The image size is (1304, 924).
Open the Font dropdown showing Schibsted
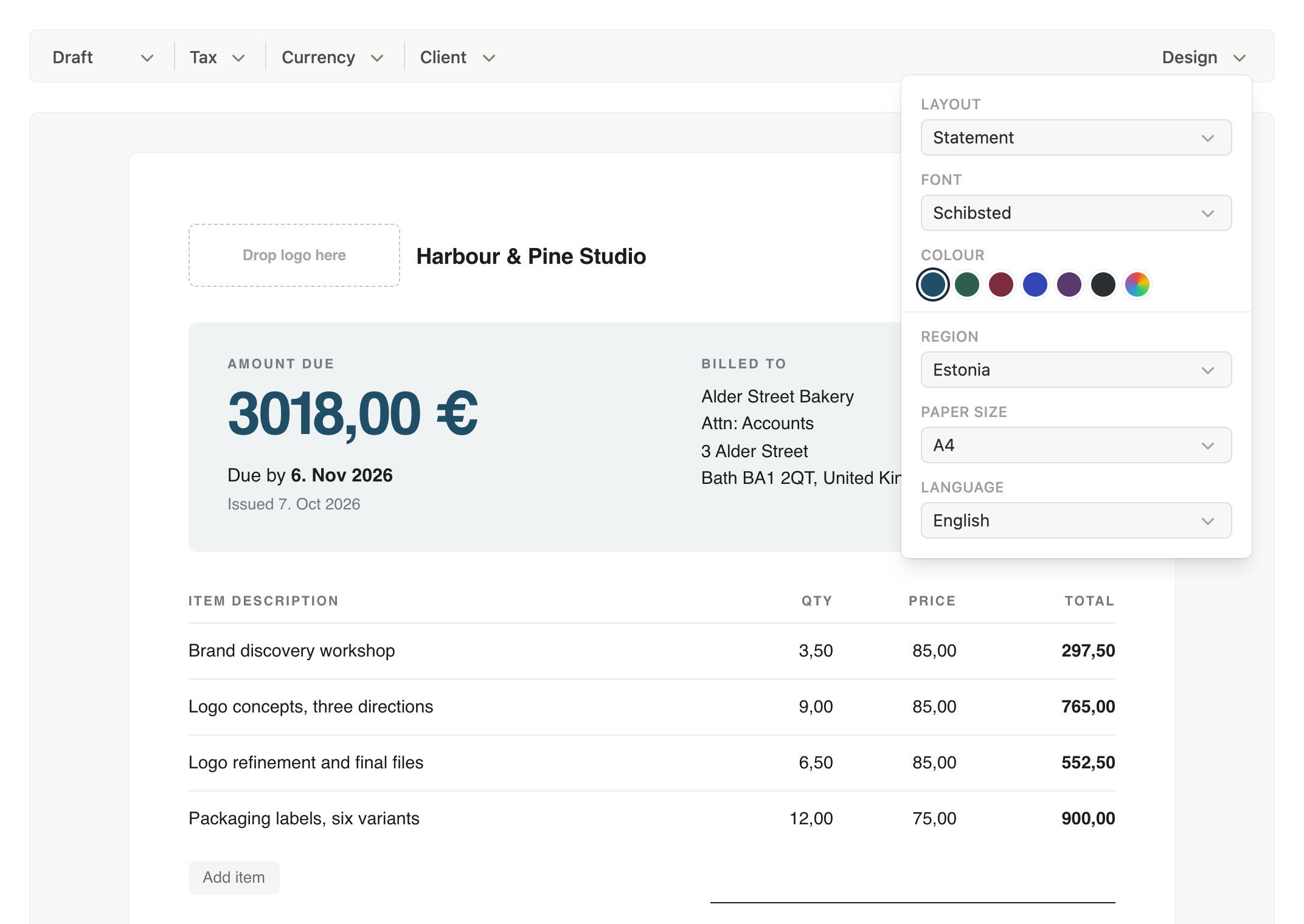click(x=1076, y=213)
